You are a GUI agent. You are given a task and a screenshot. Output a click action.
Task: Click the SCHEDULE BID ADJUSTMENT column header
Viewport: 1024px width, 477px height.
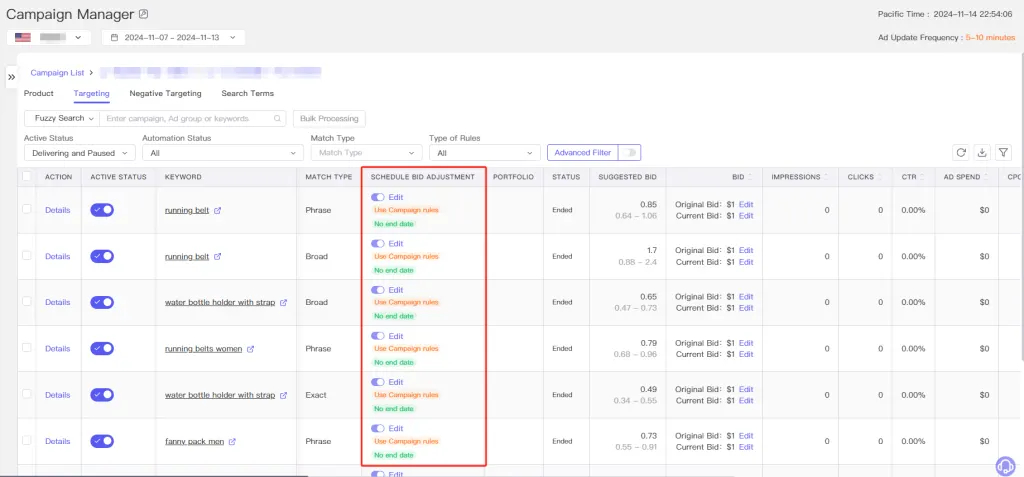click(x=423, y=177)
